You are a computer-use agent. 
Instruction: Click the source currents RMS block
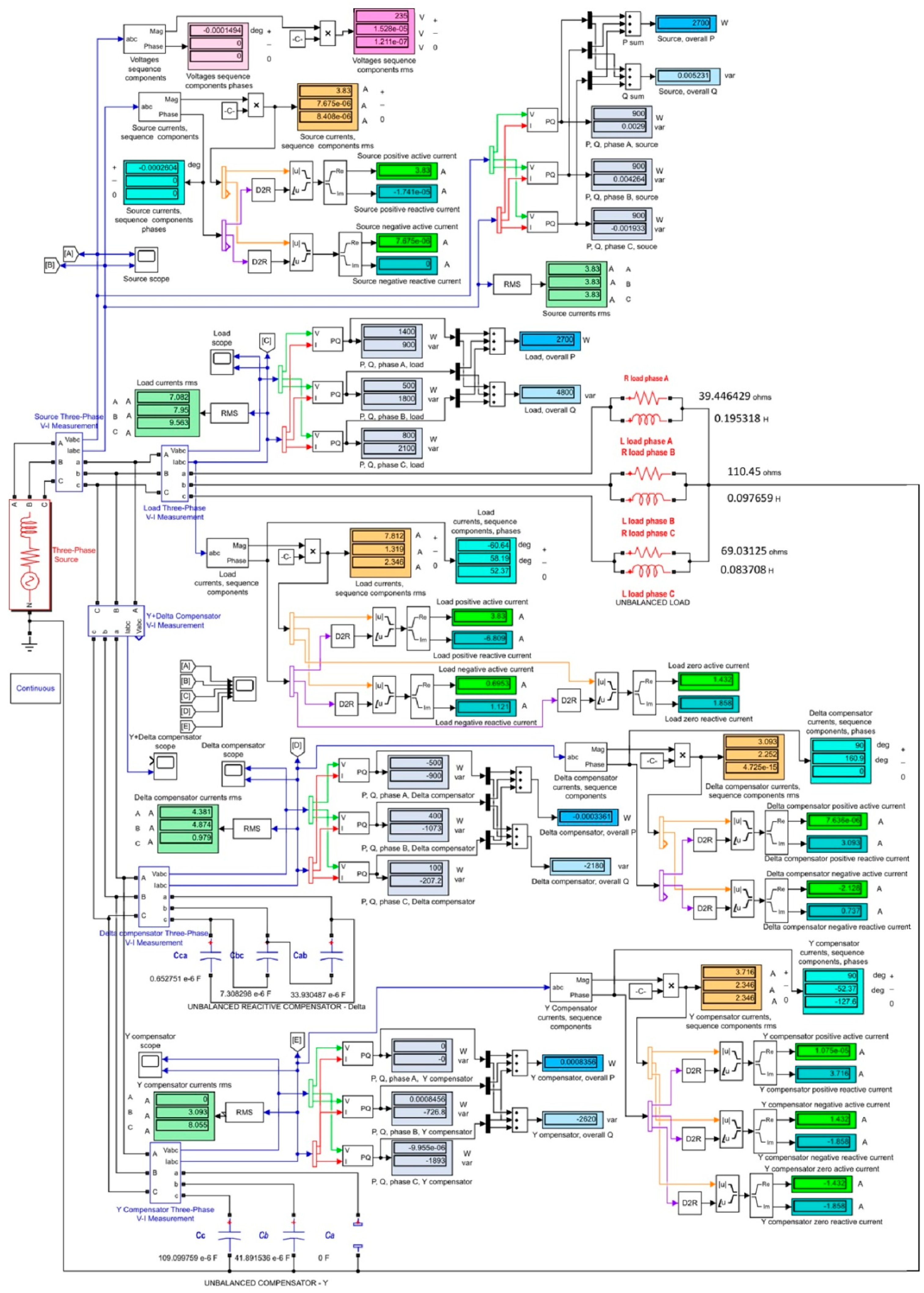tap(511, 284)
